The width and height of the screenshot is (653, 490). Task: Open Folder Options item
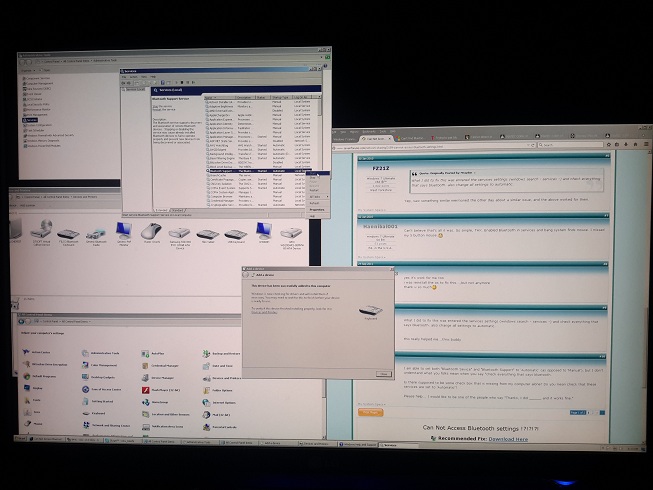click(218, 391)
